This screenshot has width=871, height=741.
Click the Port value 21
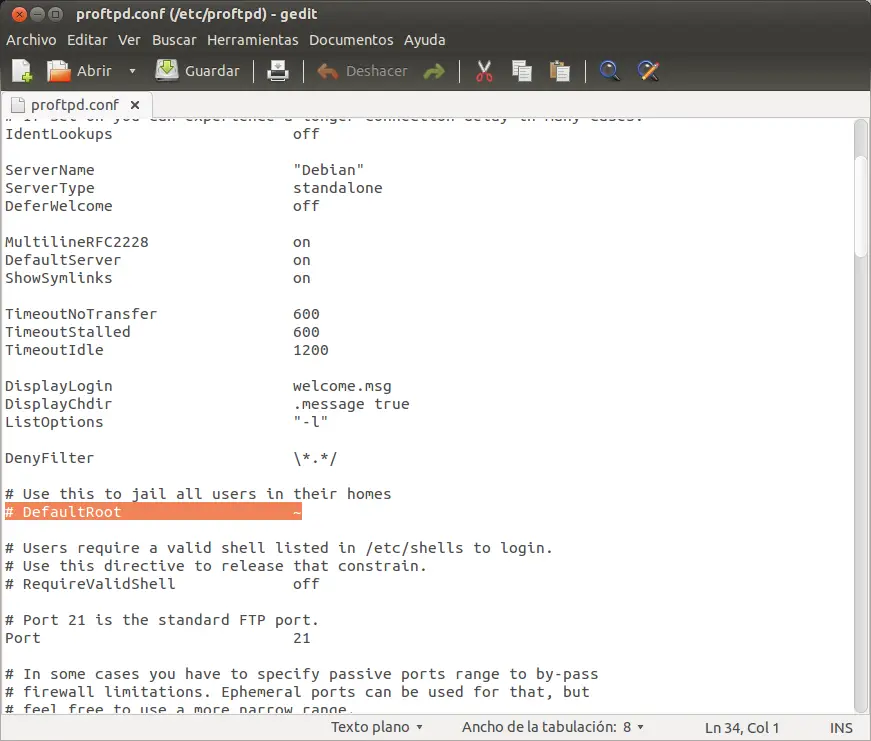[302, 638]
